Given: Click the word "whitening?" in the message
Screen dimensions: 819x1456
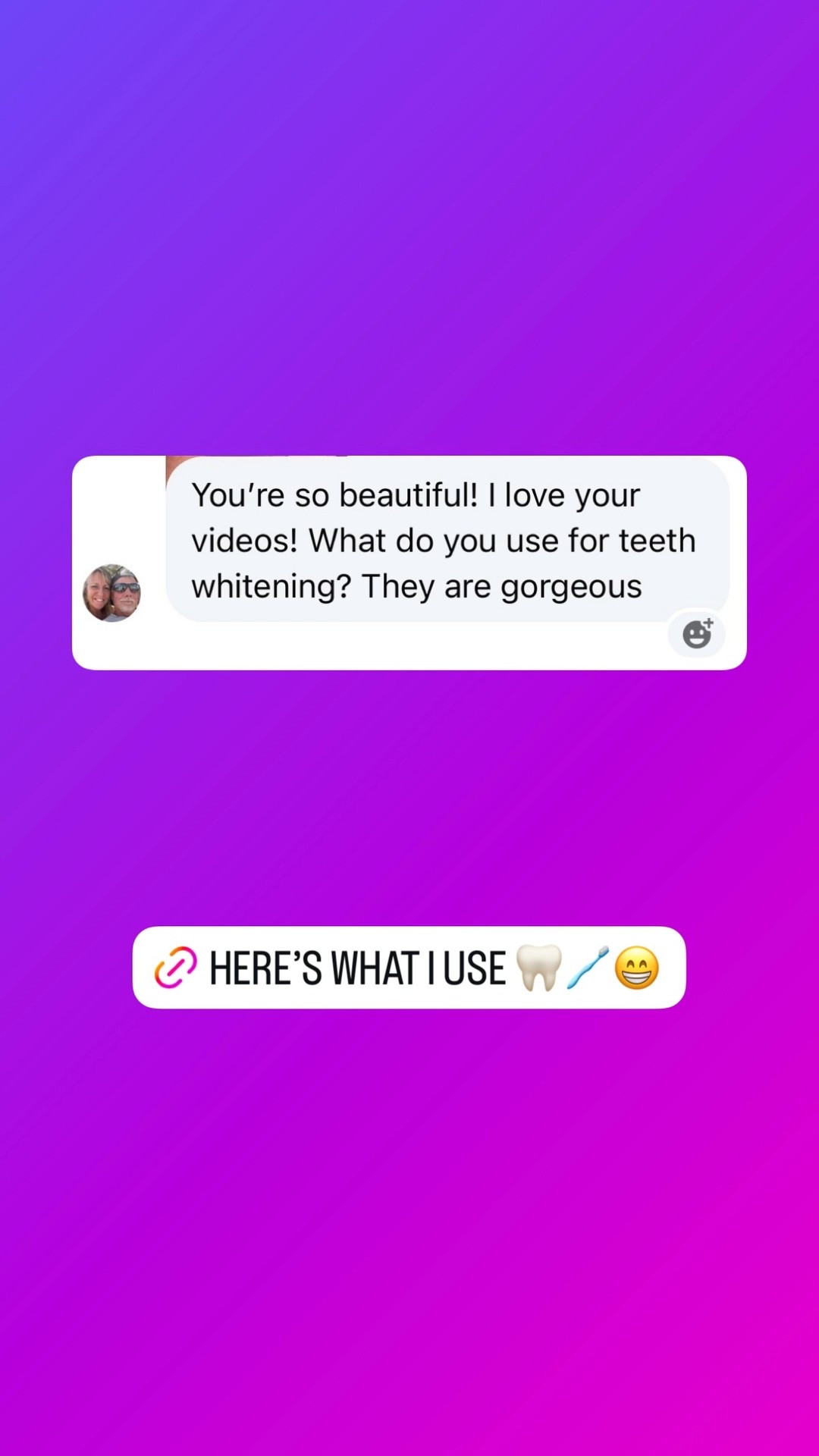Looking at the screenshot, I should 271,587.
